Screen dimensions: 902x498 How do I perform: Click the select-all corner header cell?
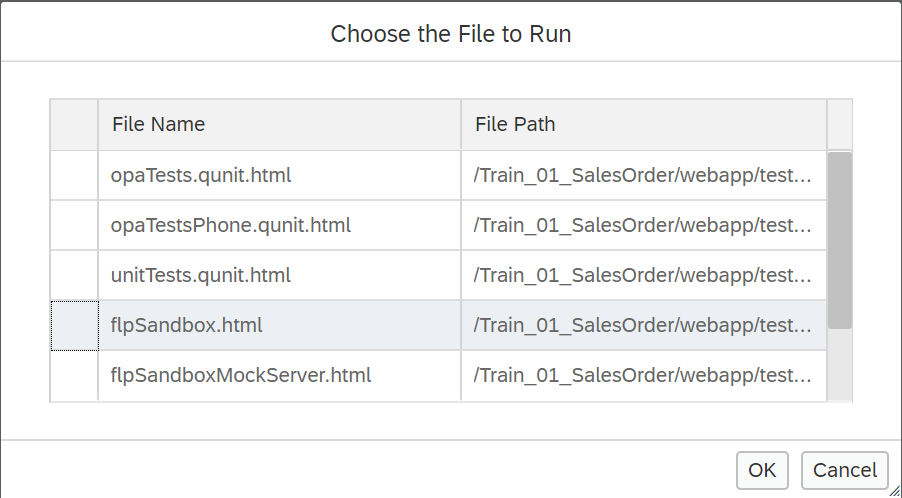point(74,124)
